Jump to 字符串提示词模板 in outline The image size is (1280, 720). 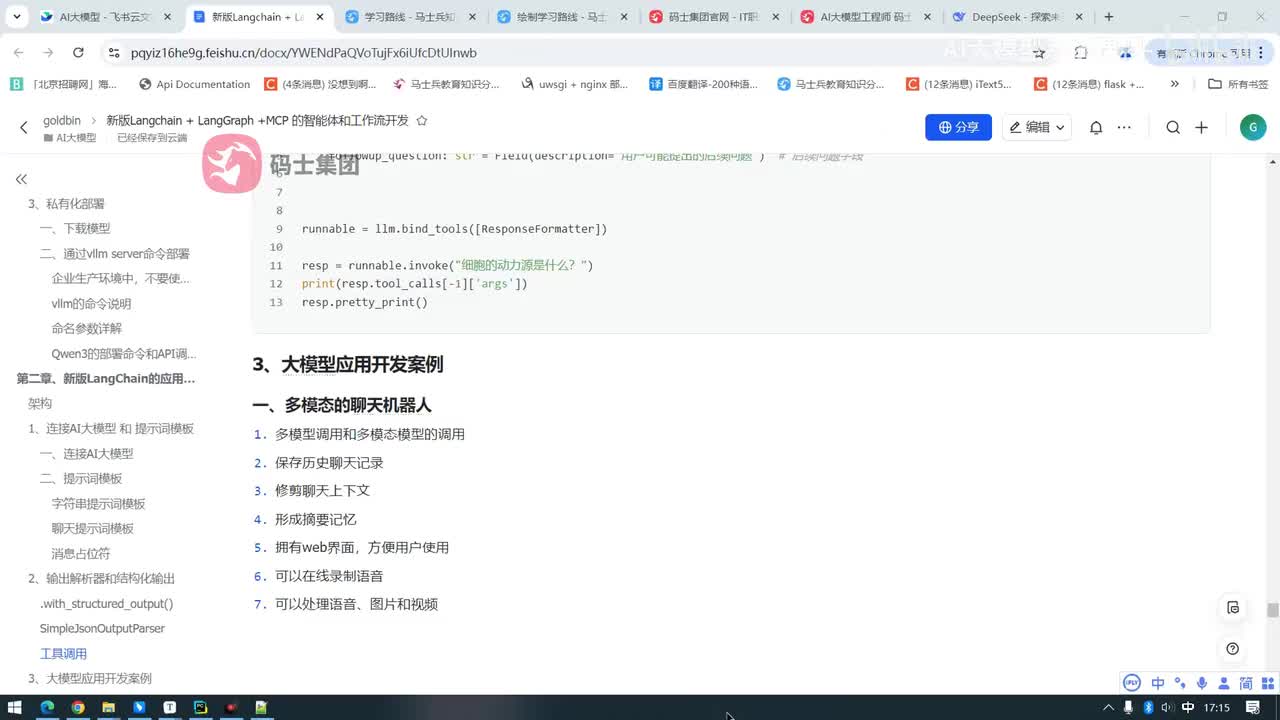click(99, 503)
